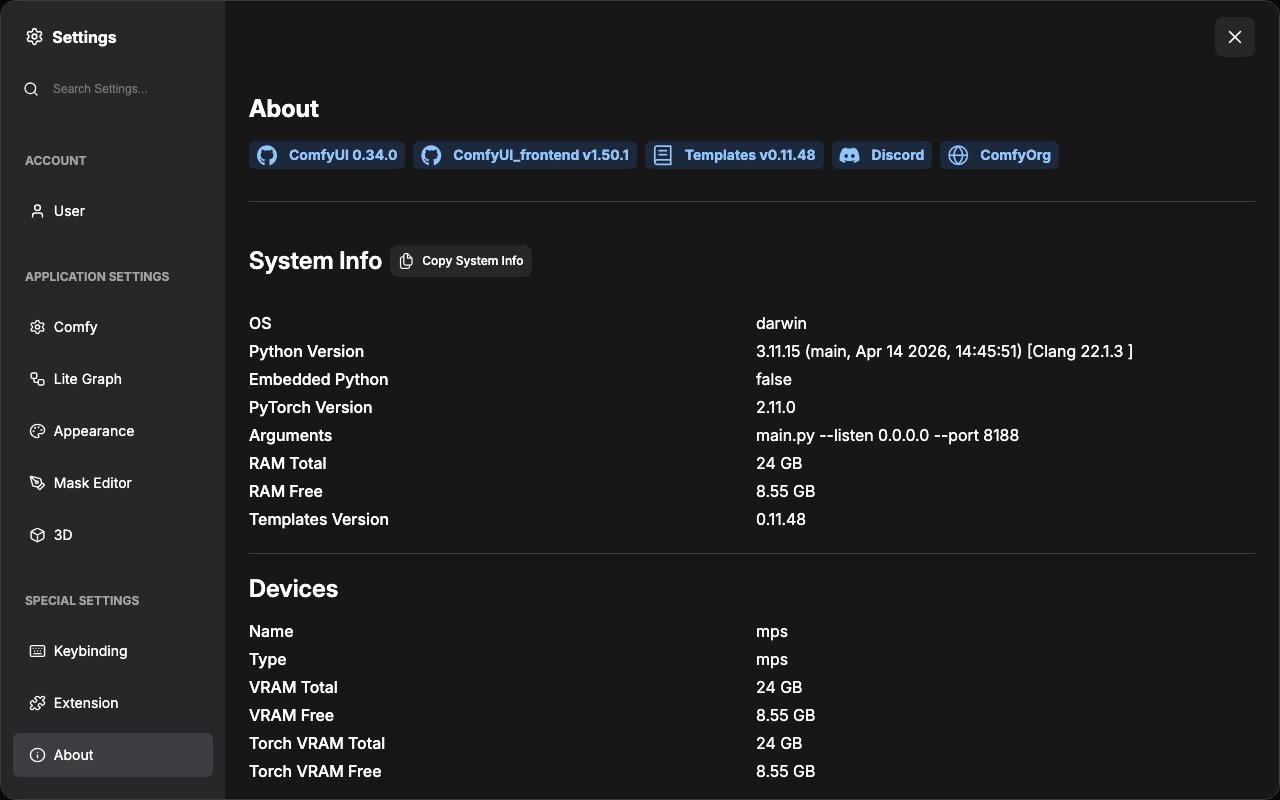Select the Mask Editor settings section
The width and height of the screenshot is (1280, 800).
click(113, 483)
